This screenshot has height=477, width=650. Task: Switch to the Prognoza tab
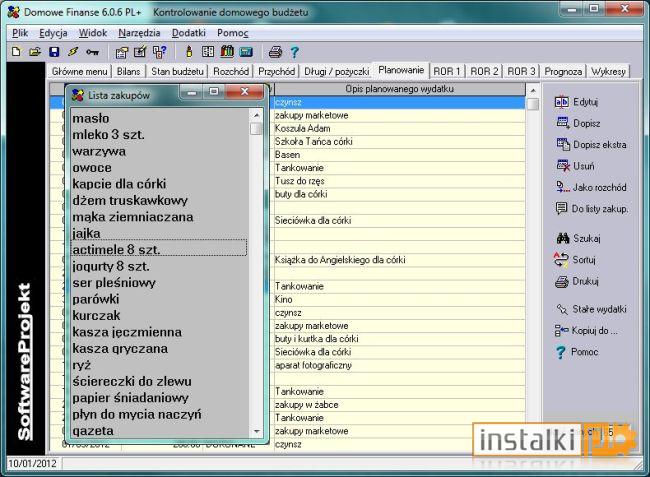563,71
